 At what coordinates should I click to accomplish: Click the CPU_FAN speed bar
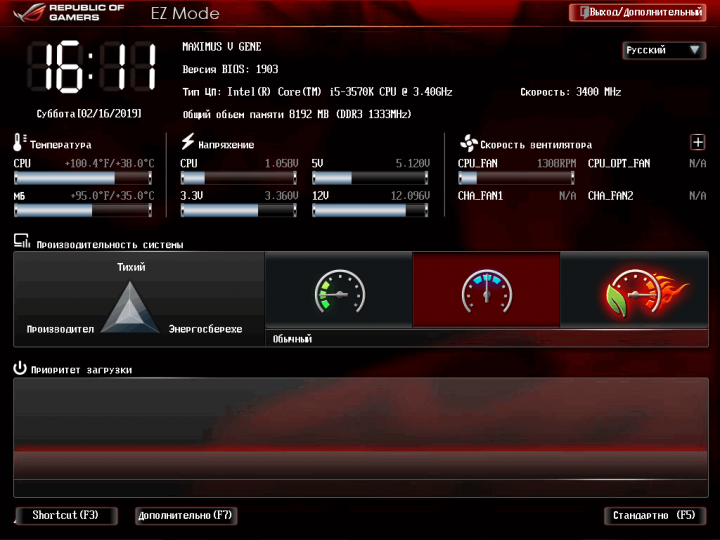tap(516, 178)
